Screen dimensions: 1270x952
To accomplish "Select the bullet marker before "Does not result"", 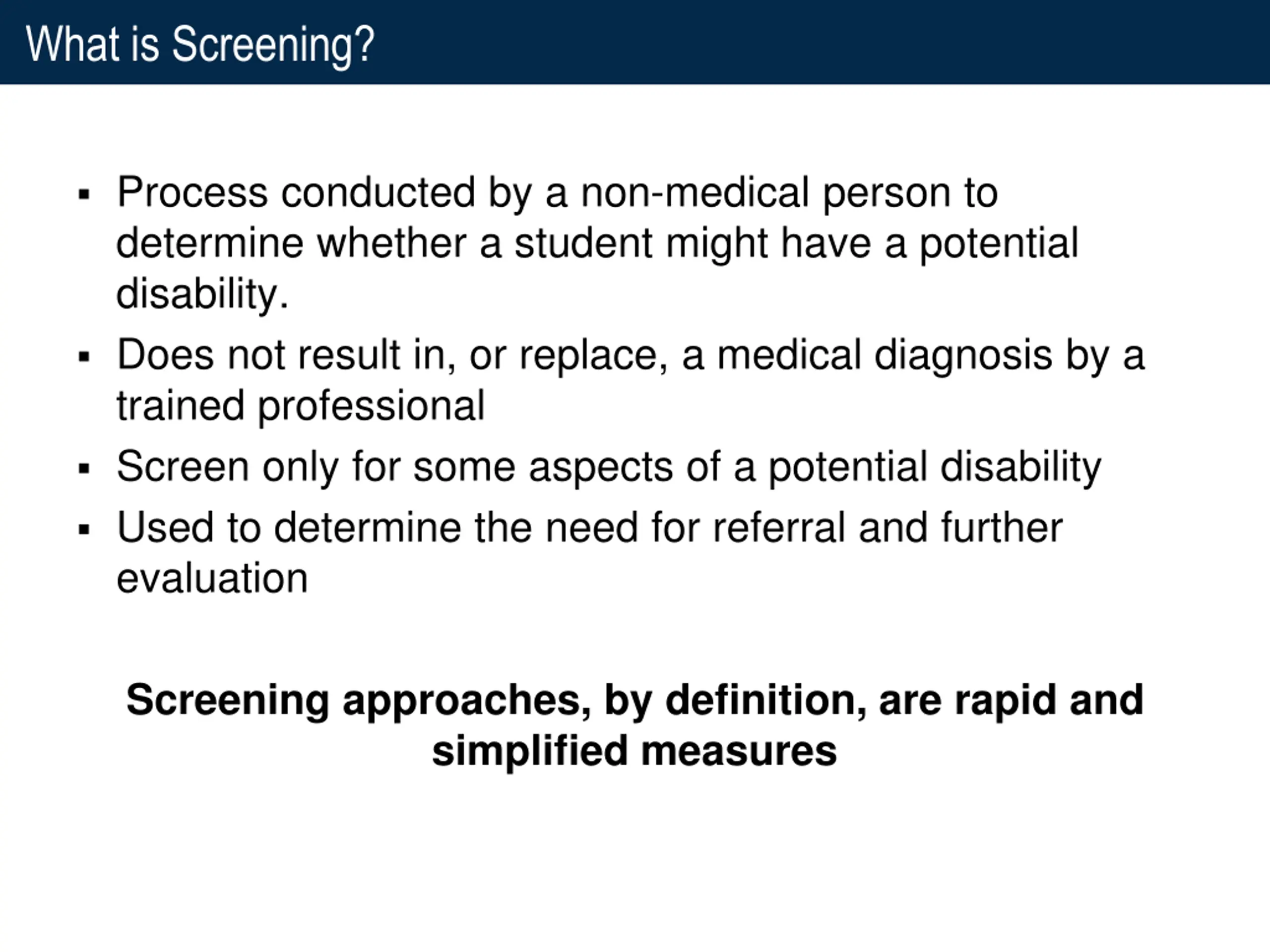I will 84,357.
